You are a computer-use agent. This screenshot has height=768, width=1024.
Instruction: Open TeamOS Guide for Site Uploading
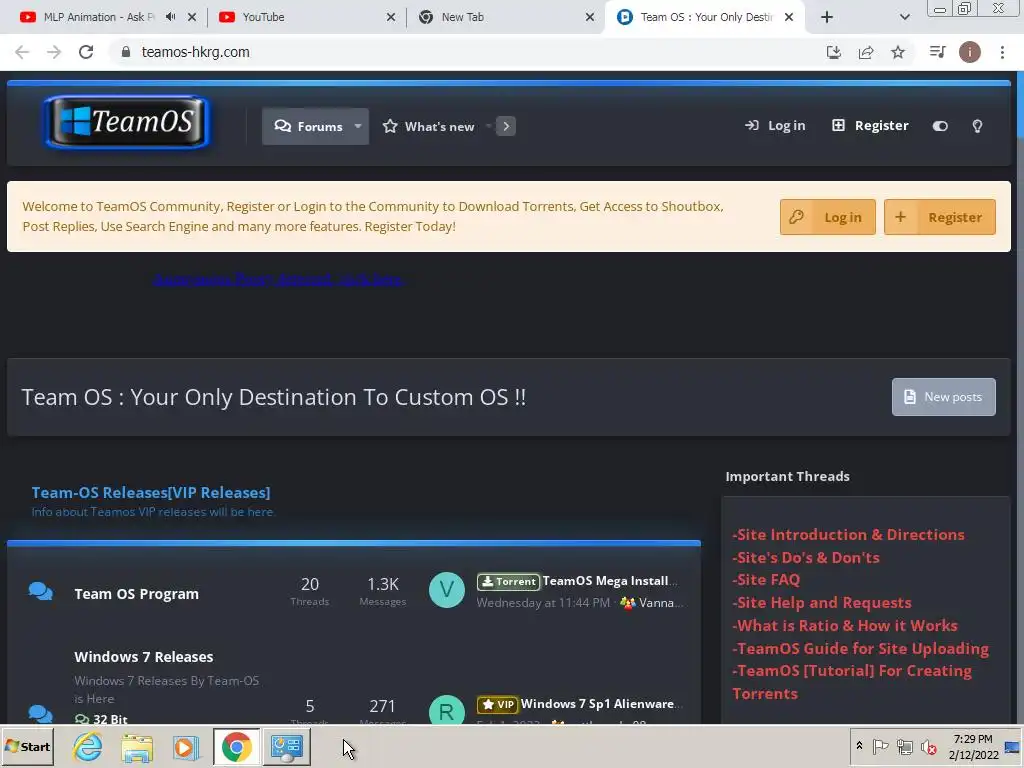[x=861, y=648]
